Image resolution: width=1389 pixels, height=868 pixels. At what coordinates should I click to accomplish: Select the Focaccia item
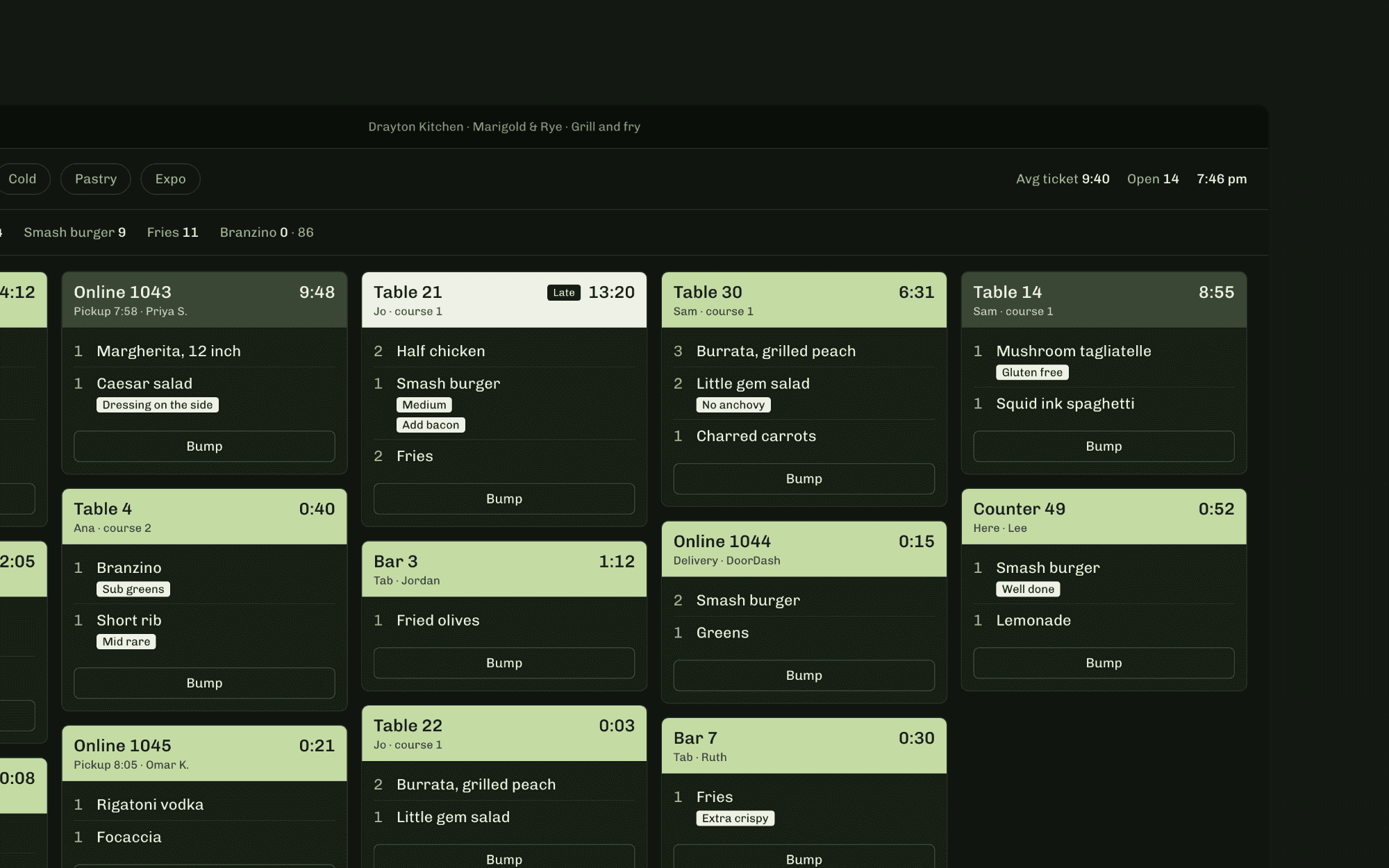(x=204, y=837)
